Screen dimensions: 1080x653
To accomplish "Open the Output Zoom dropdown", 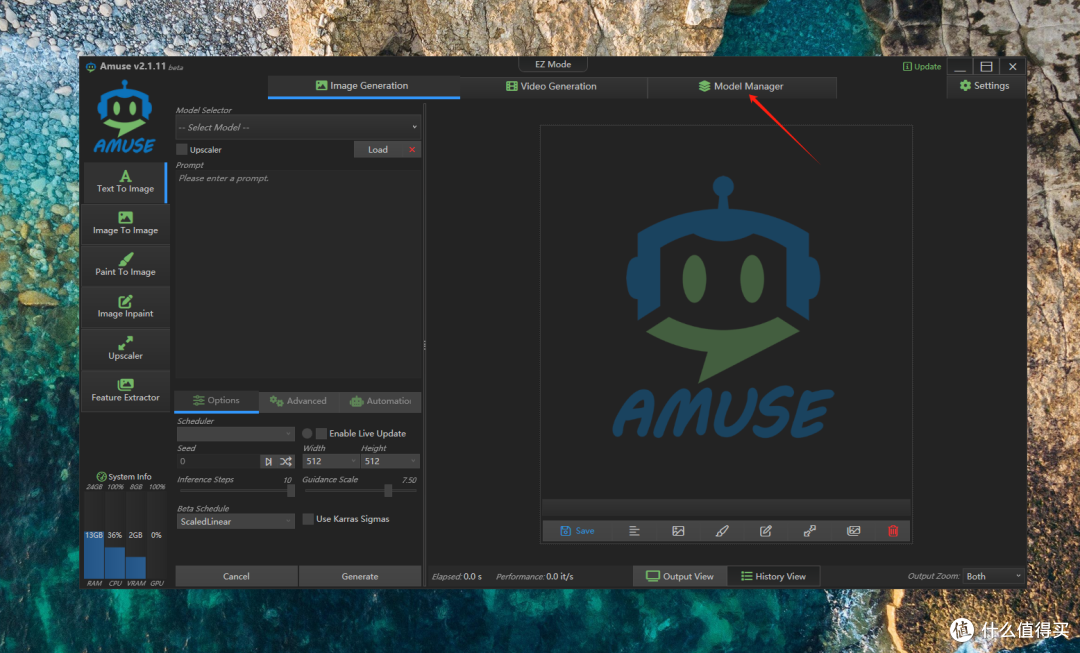I will click(993, 576).
